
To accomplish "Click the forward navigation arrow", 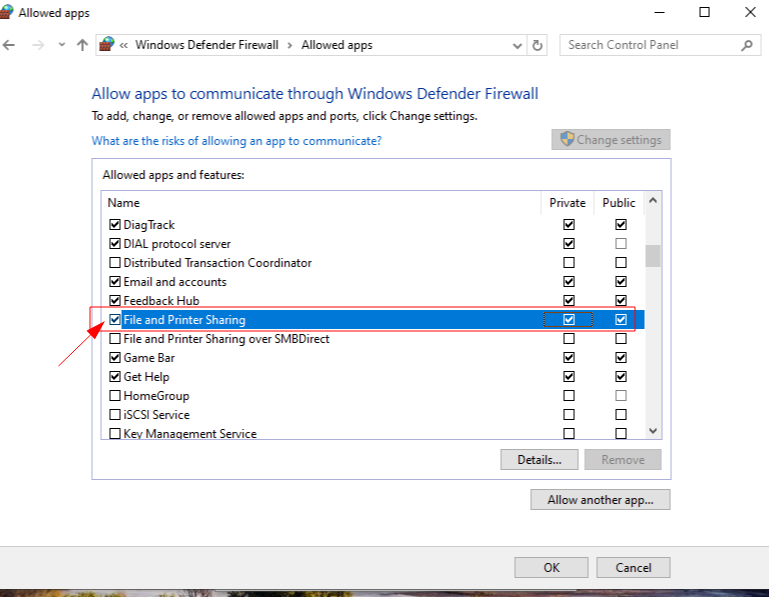I will [38, 46].
